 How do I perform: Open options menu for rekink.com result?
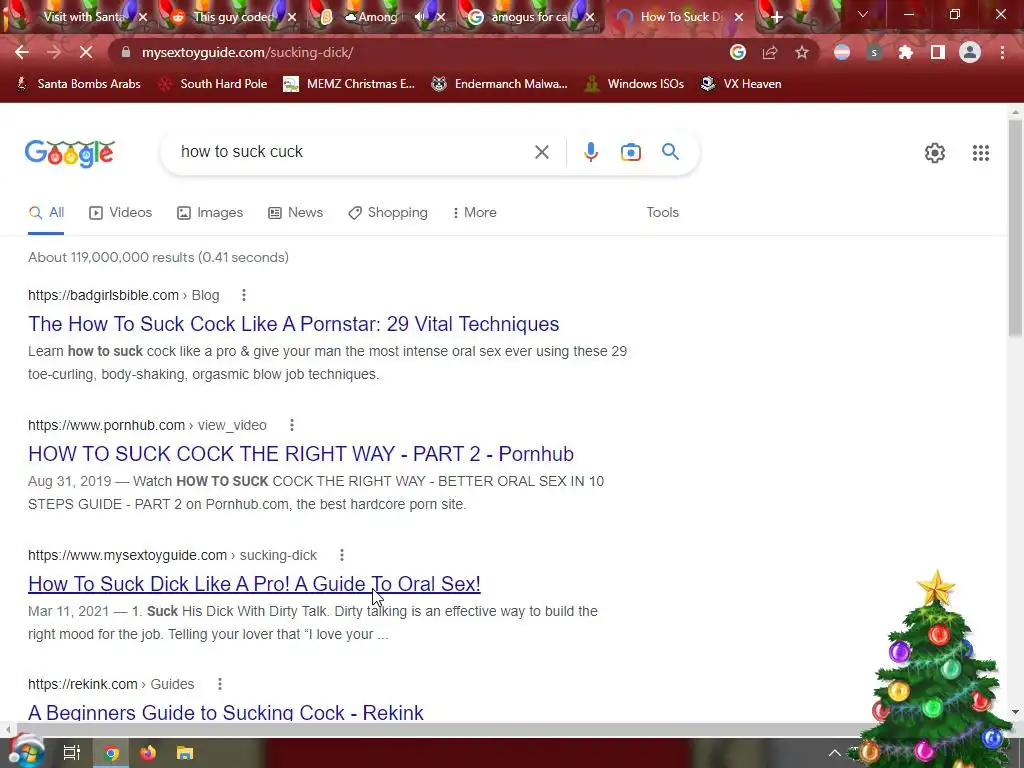[x=220, y=684]
